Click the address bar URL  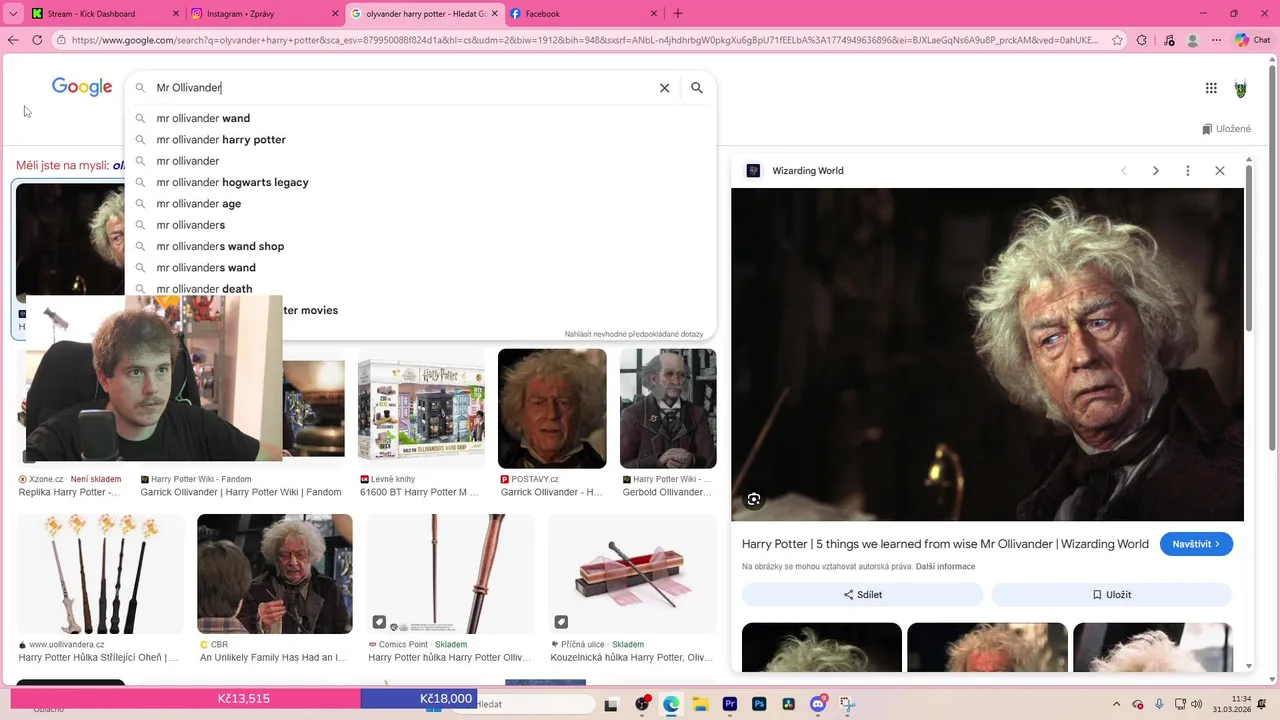coord(585,40)
